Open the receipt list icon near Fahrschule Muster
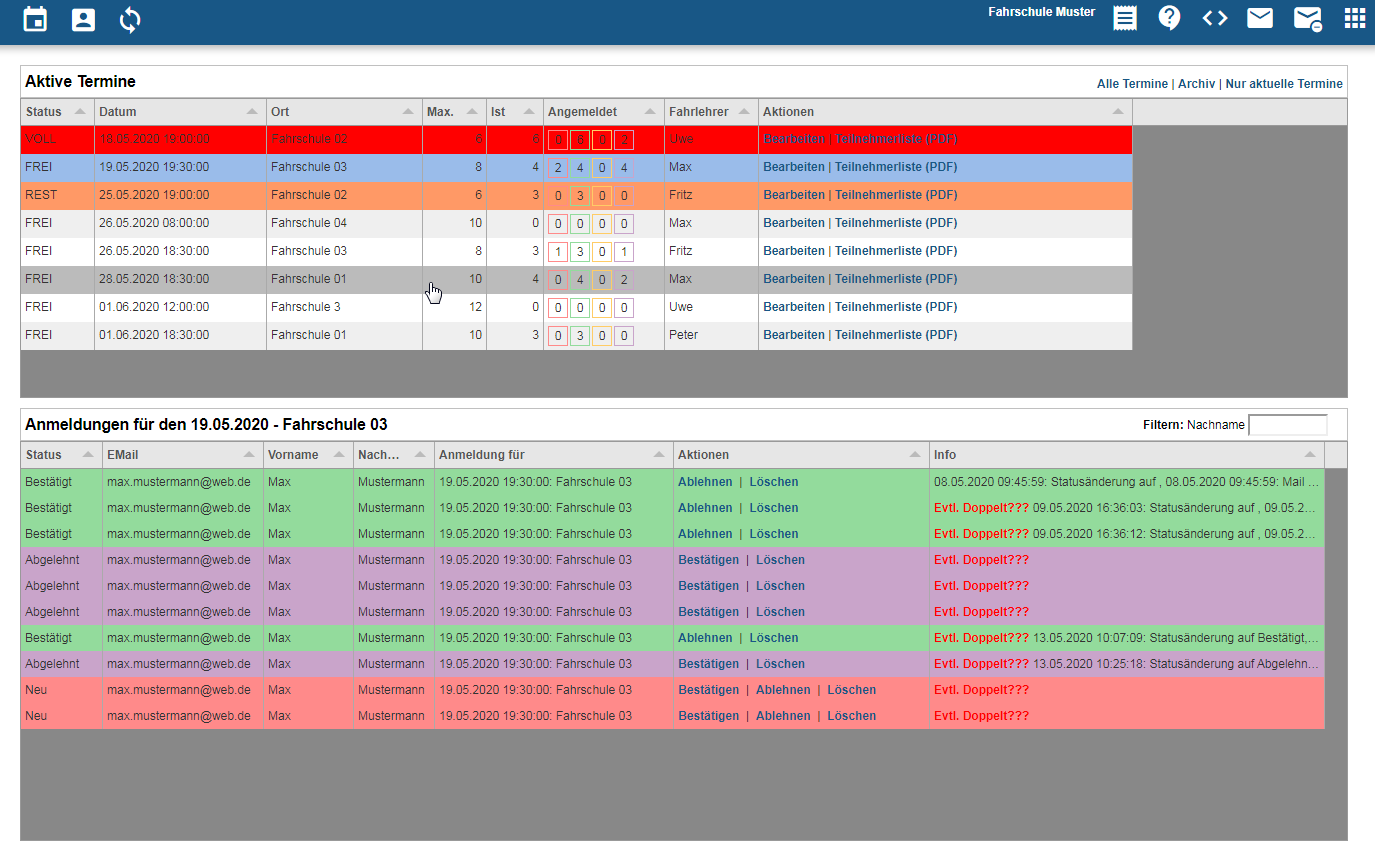This screenshot has height=865, width=1375. pos(1125,18)
